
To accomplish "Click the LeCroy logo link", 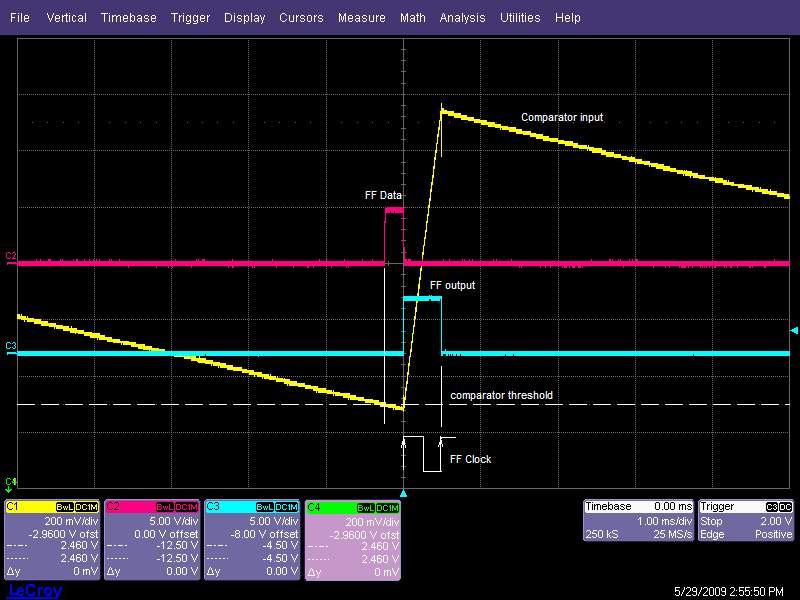I will (x=34, y=591).
